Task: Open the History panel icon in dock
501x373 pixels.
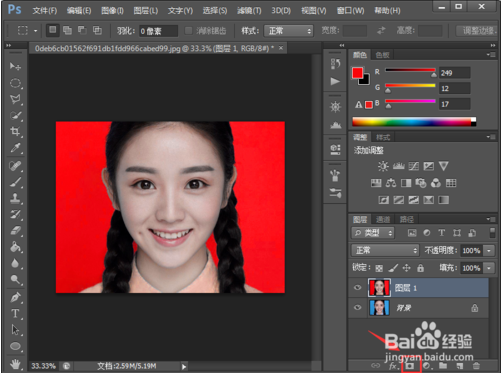Action: click(335, 63)
